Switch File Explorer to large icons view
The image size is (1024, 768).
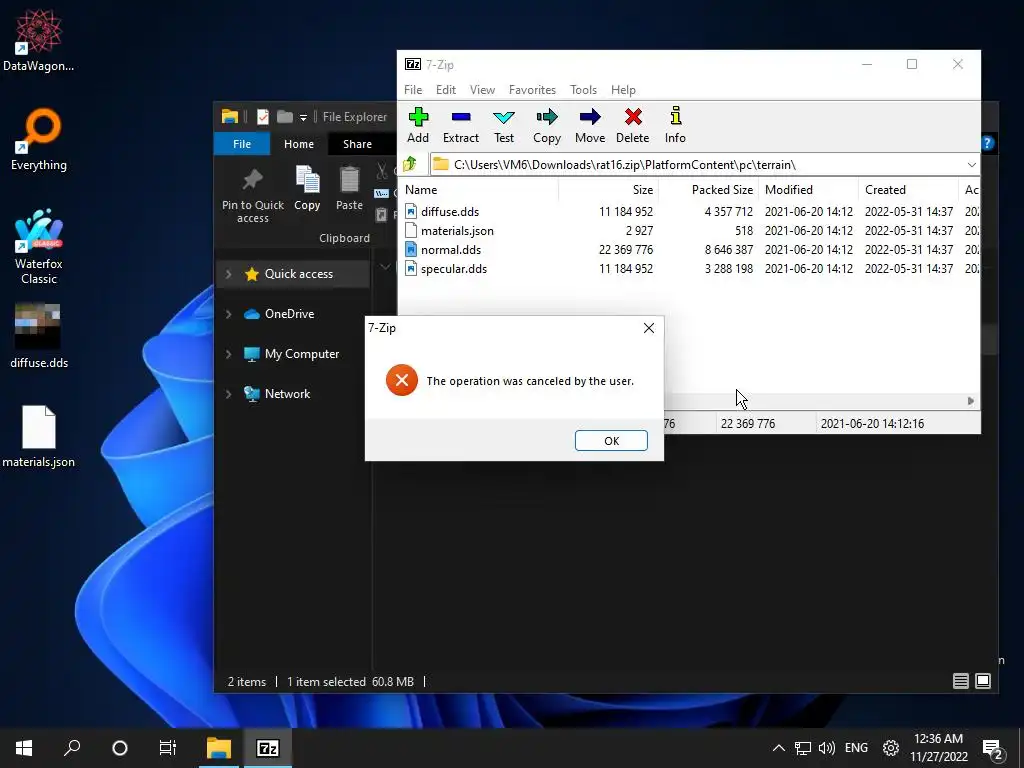[983, 681]
